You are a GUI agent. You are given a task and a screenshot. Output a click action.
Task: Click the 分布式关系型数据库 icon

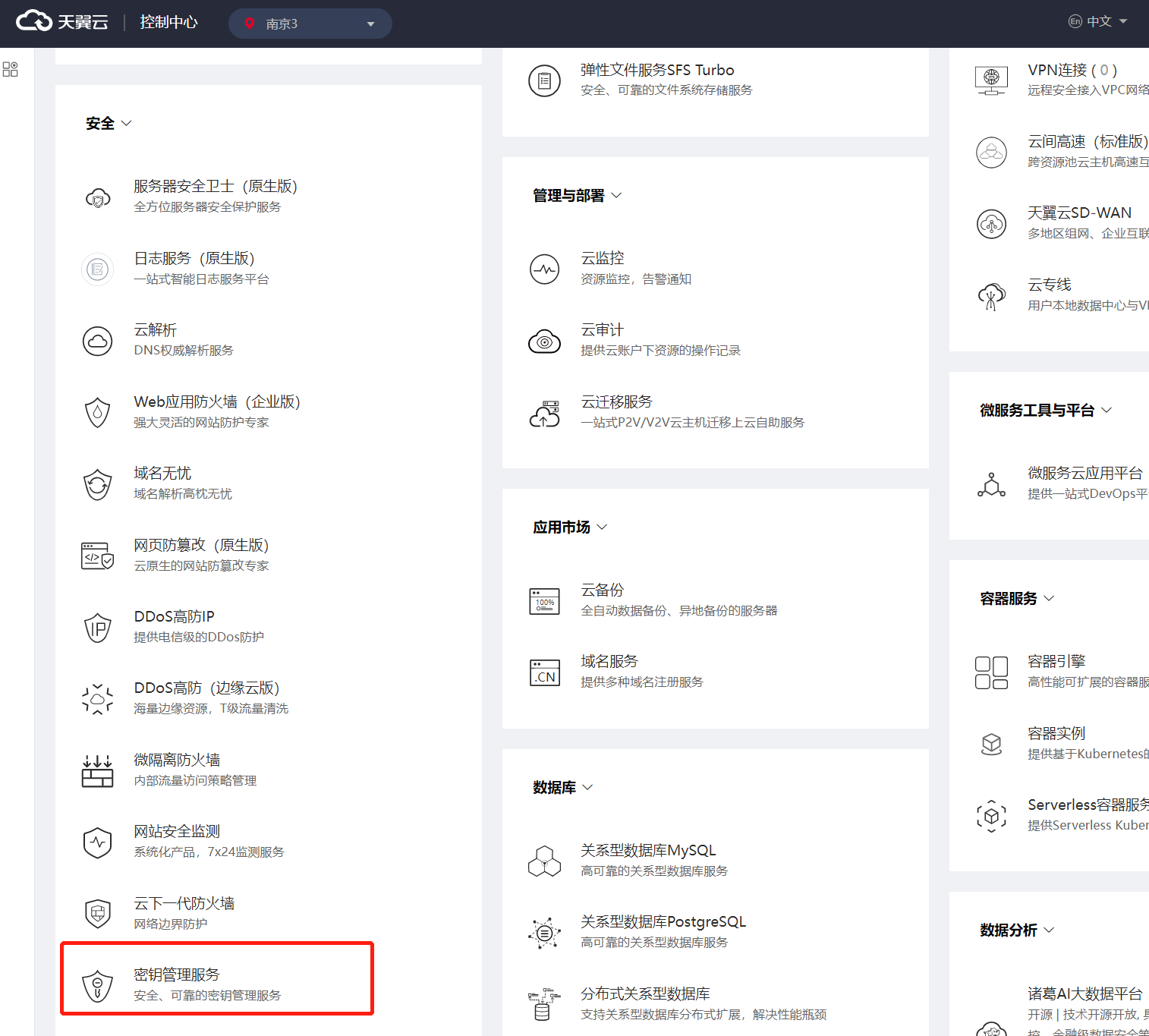(x=544, y=1004)
